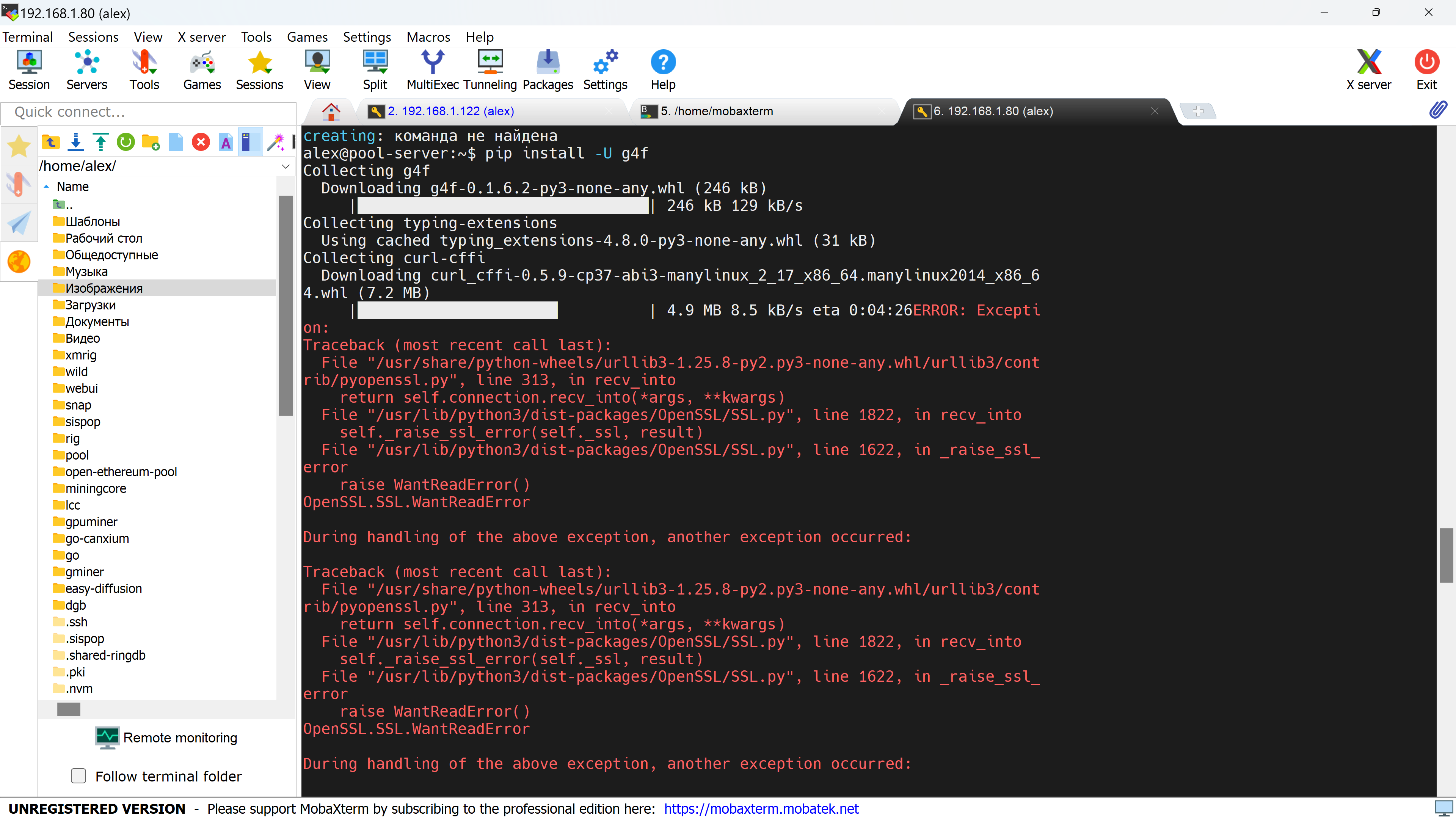Go to parent folder in SFTP browser
The width and height of the screenshot is (1456, 819).
click(50, 142)
